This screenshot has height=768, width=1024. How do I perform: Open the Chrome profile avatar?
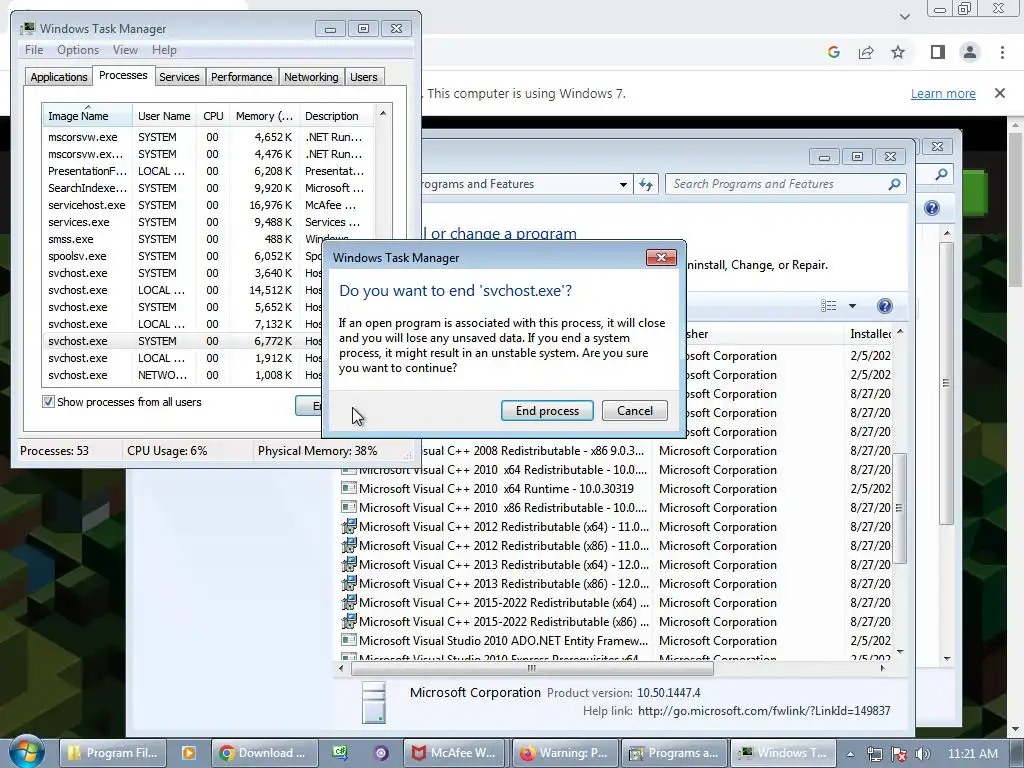(970, 52)
